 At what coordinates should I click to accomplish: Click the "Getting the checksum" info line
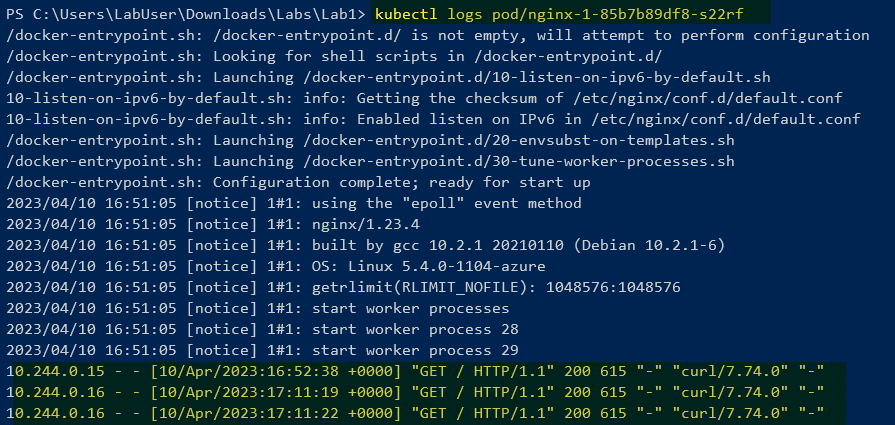[424, 99]
